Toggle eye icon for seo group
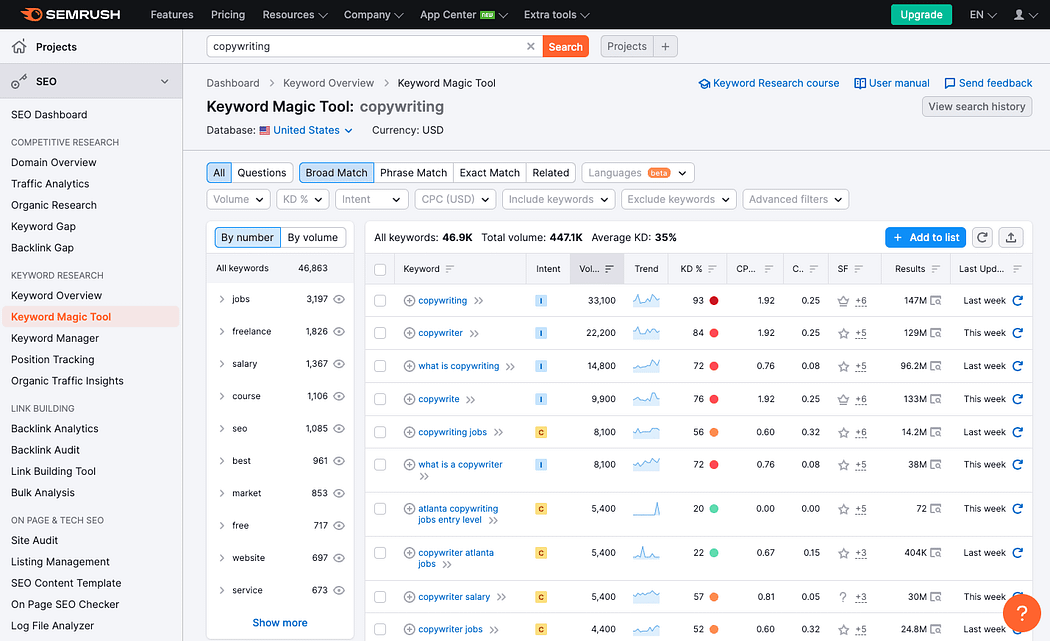 (339, 429)
